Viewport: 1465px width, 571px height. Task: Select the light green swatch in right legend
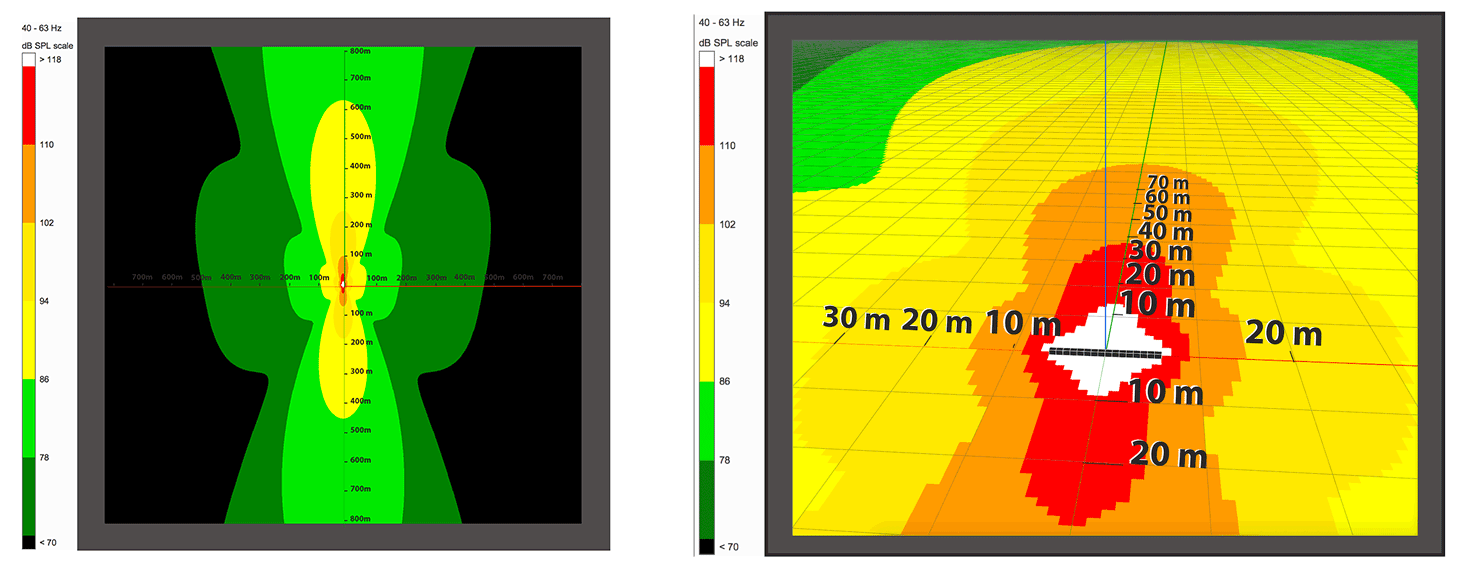(707, 419)
